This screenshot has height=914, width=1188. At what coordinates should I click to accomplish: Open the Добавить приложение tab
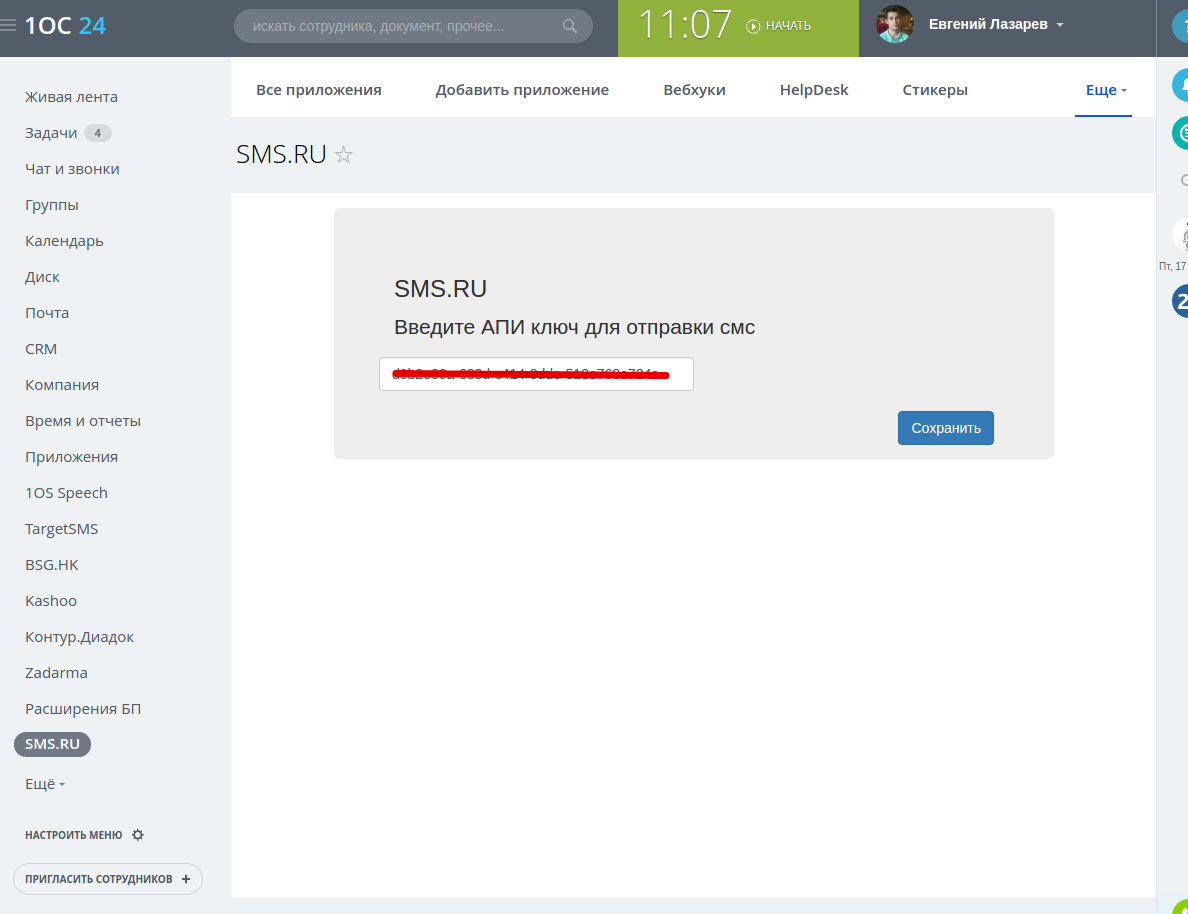coord(522,90)
